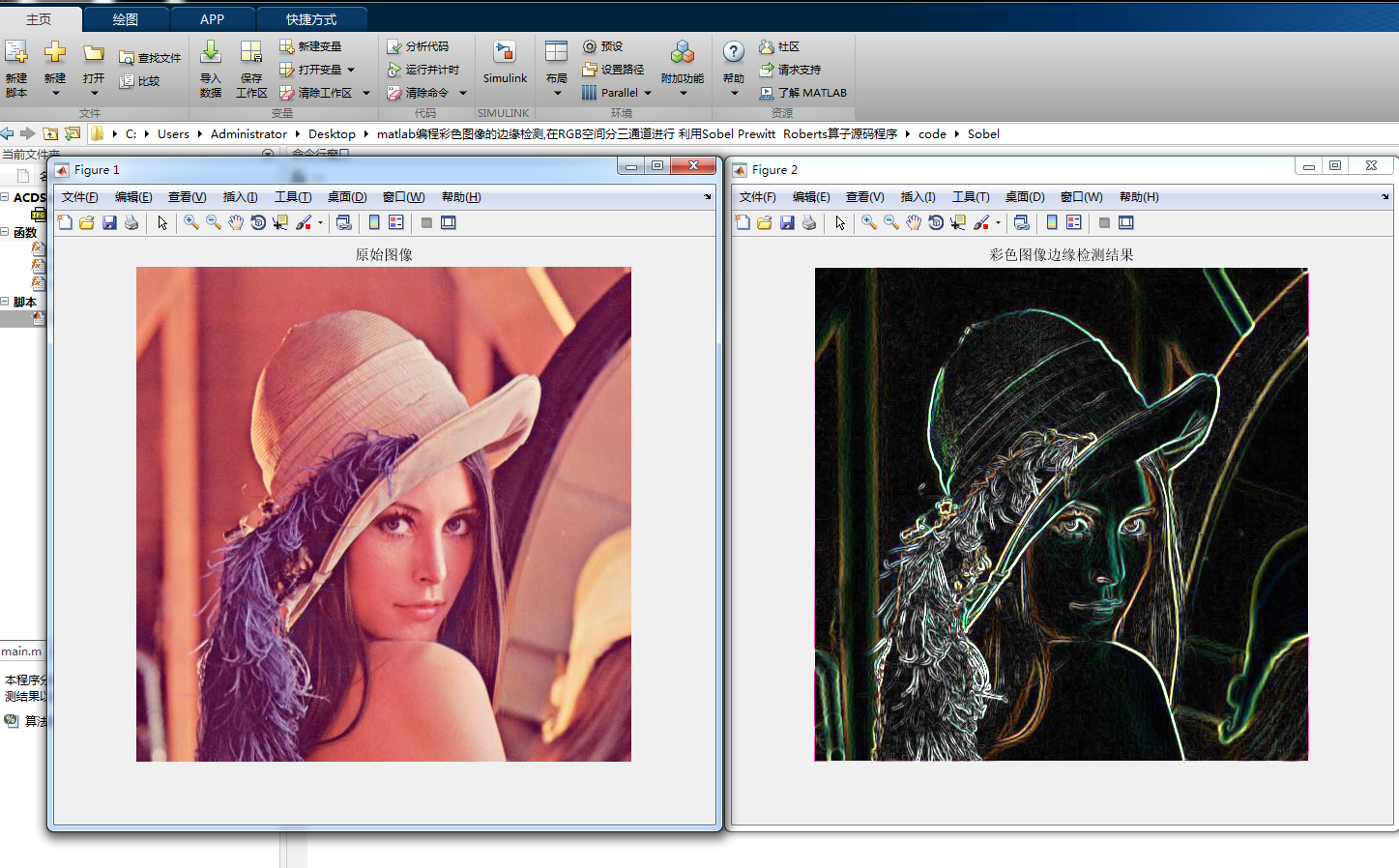
Task: Activate Zoom In tool in Figure 1
Action: click(x=191, y=222)
